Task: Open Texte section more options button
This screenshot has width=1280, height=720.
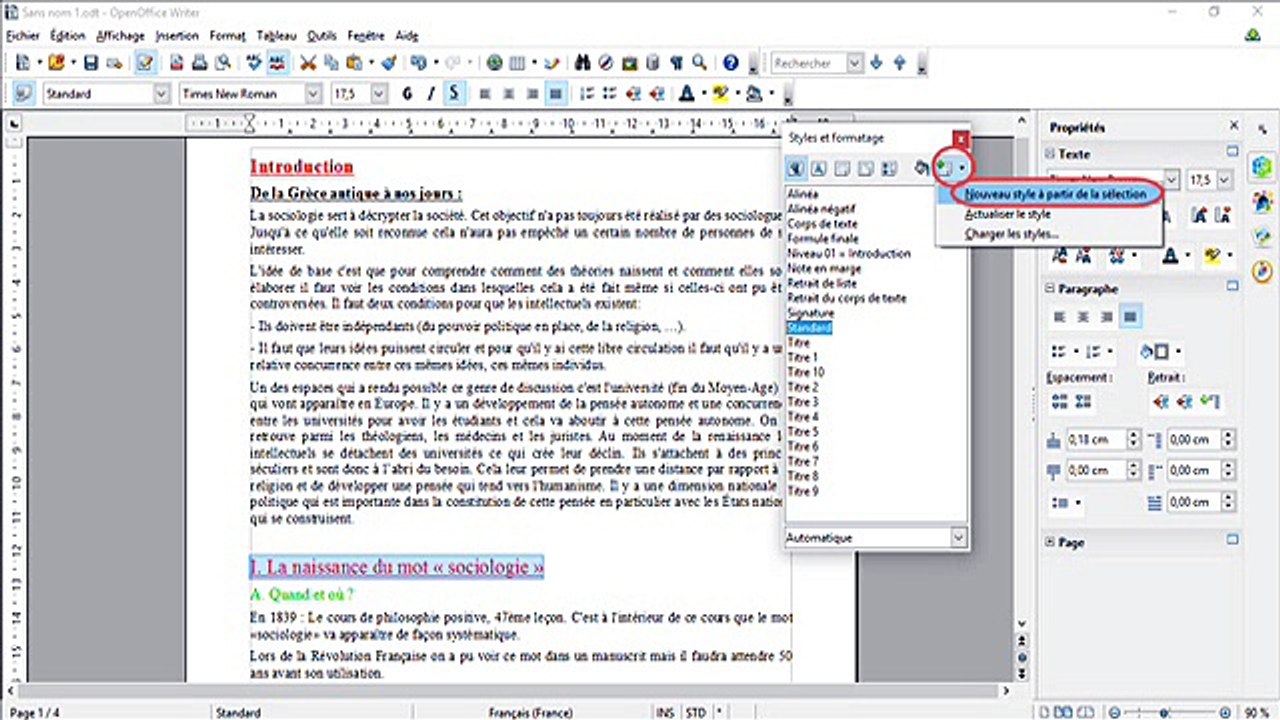Action: point(1233,153)
